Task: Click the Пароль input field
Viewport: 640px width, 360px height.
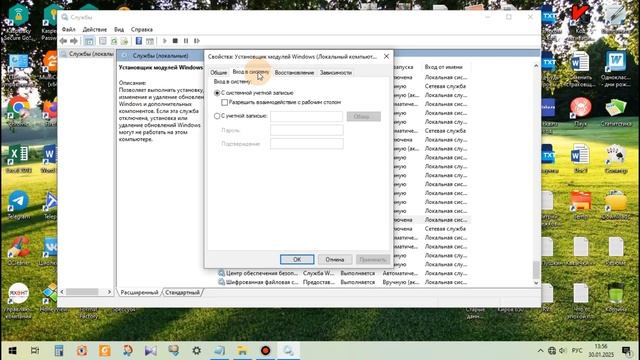Action: pyautogui.click(x=307, y=130)
